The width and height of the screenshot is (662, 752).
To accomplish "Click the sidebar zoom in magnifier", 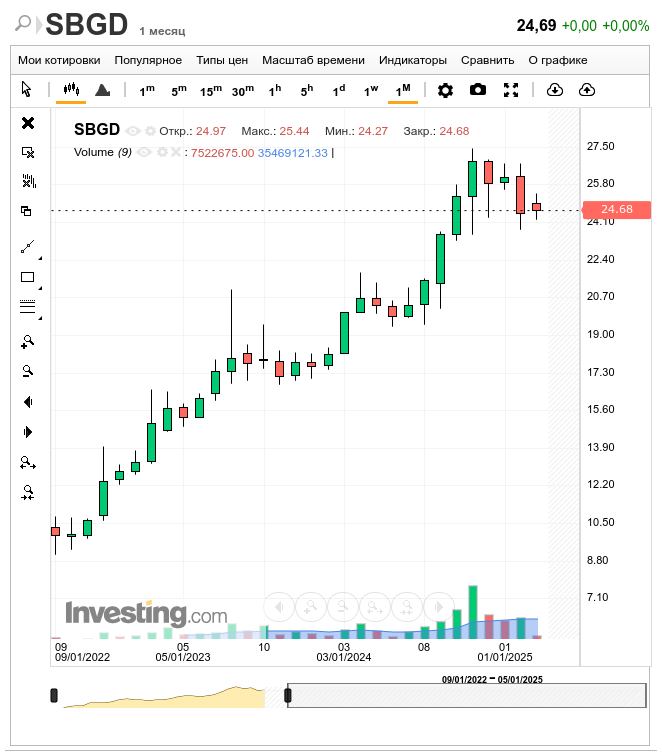I will (x=27, y=341).
